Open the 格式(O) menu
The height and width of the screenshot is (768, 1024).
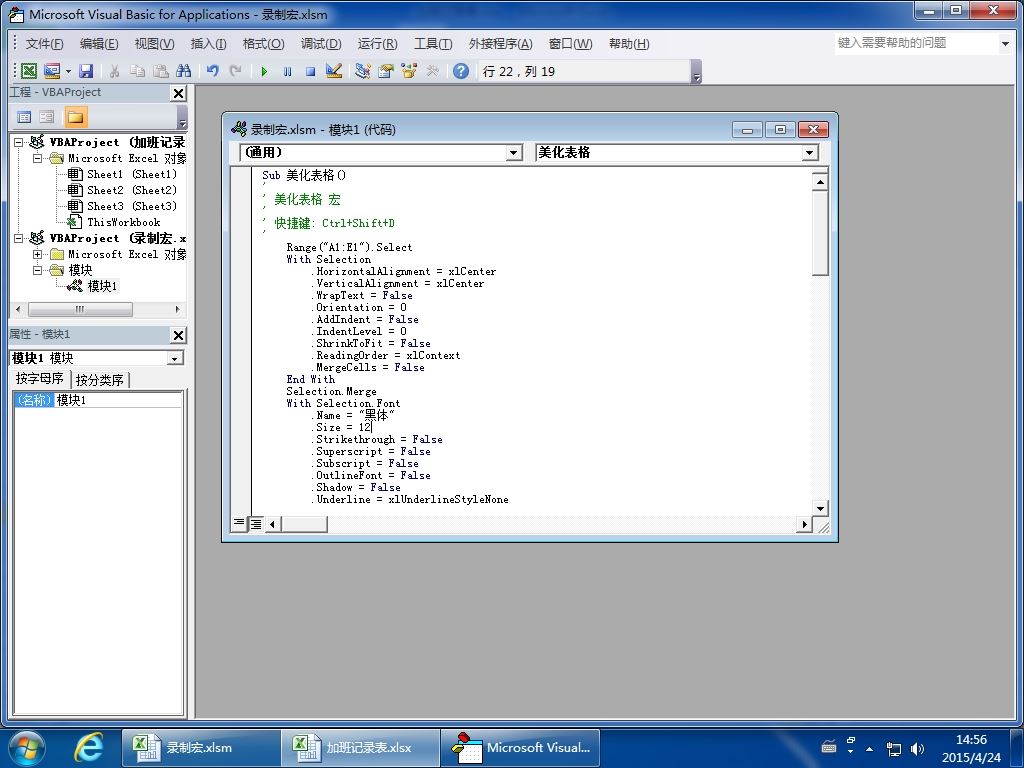click(263, 44)
